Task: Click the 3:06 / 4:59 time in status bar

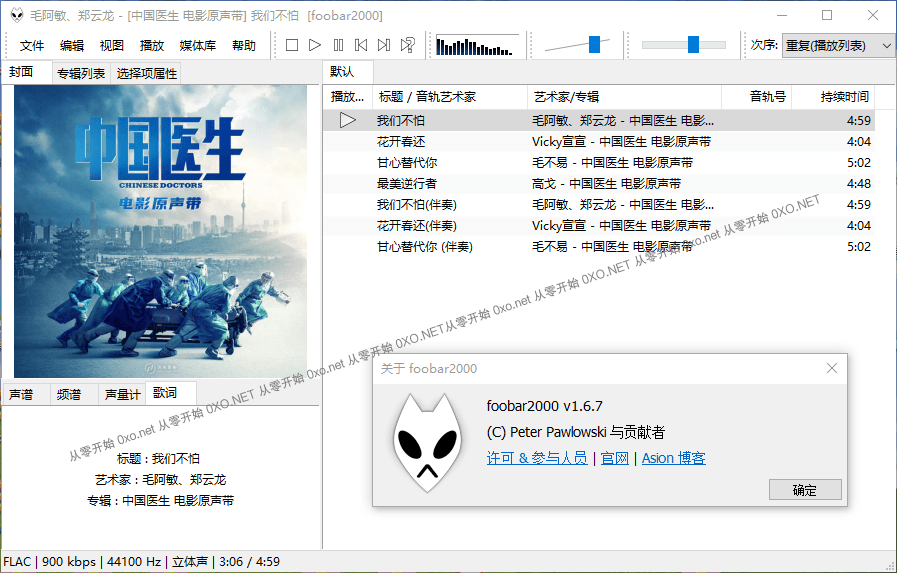Action: [x=249, y=562]
